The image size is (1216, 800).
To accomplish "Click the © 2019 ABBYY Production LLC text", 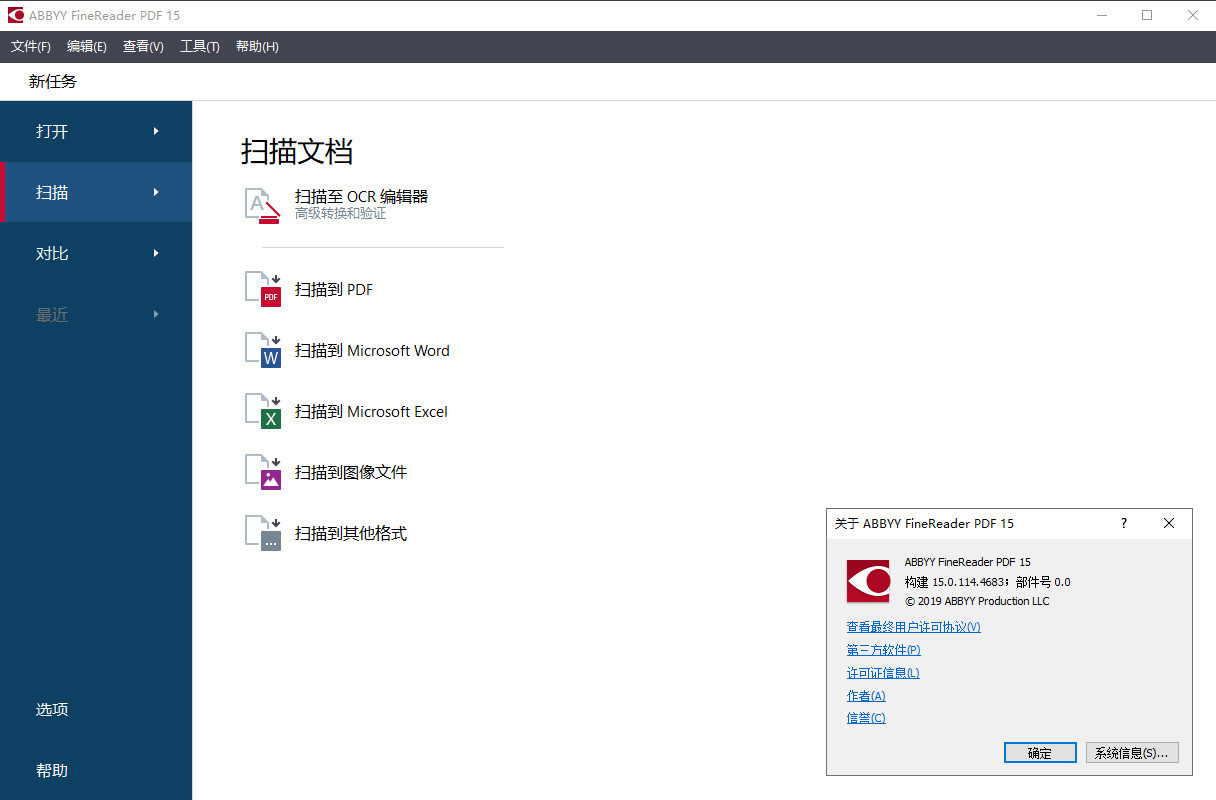I will tap(977, 601).
